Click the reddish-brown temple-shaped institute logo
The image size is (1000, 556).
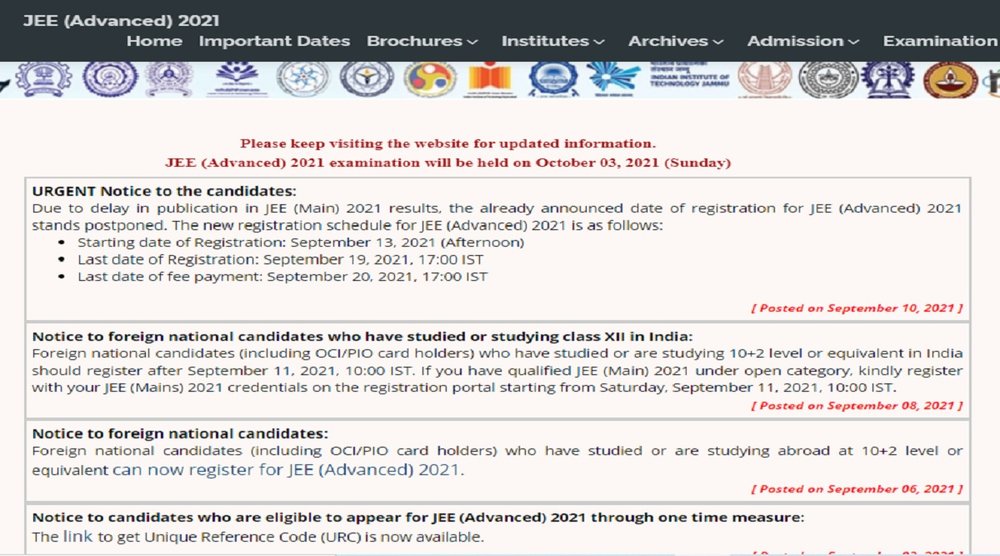[x=760, y=79]
